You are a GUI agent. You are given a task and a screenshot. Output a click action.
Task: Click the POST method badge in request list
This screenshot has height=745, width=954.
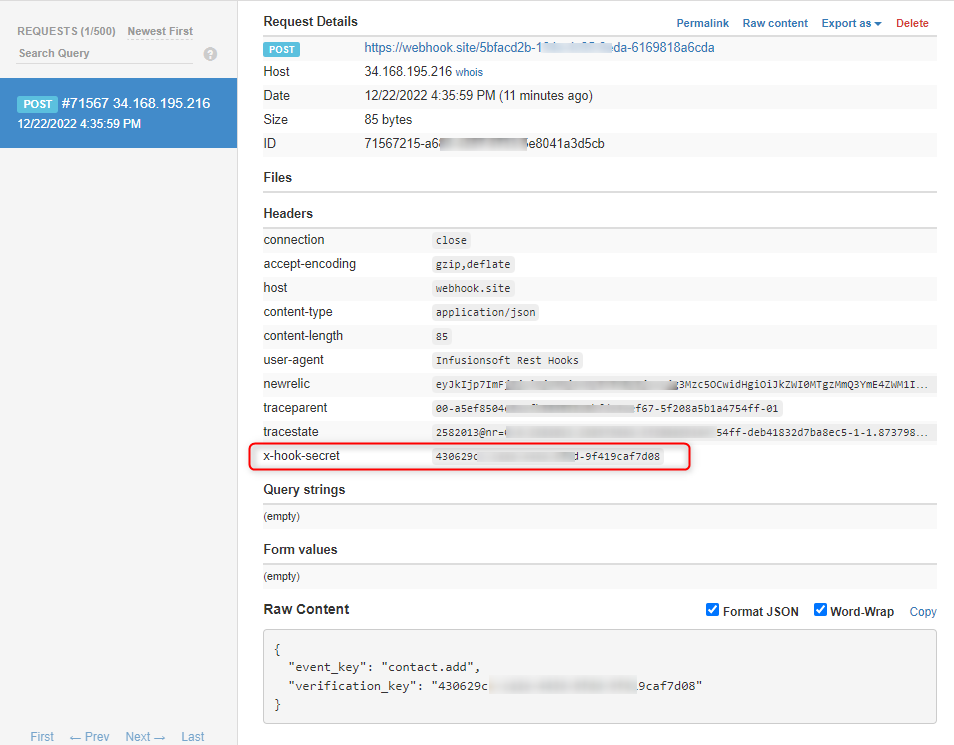pos(37,104)
